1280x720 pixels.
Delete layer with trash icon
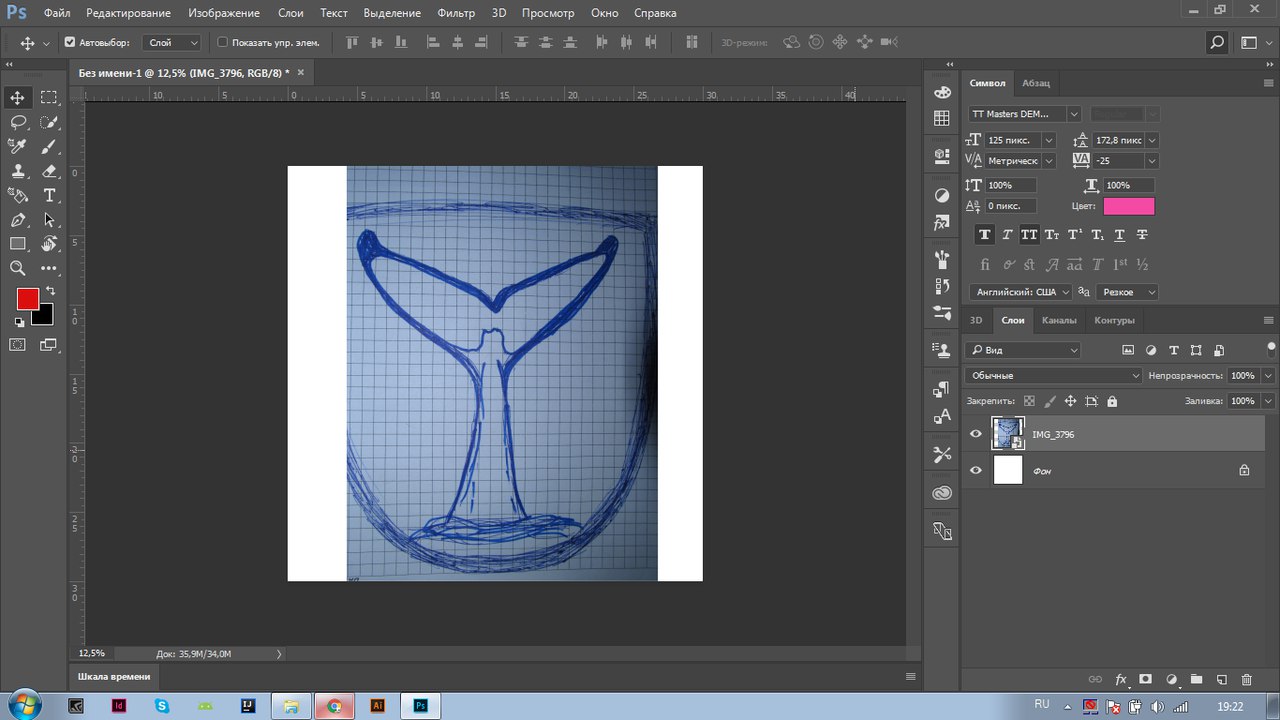pos(1246,679)
